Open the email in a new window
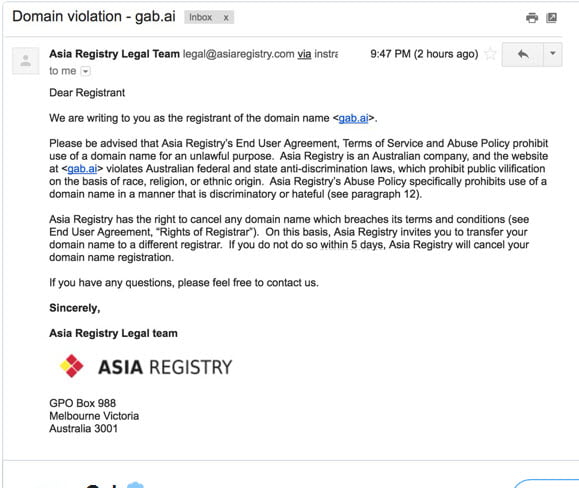The image size is (579, 488). (x=551, y=17)
